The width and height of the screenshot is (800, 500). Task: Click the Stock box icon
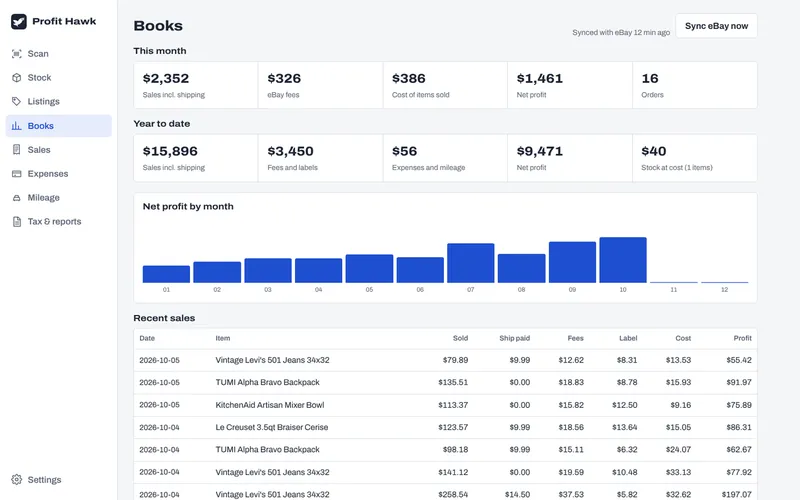16,78
